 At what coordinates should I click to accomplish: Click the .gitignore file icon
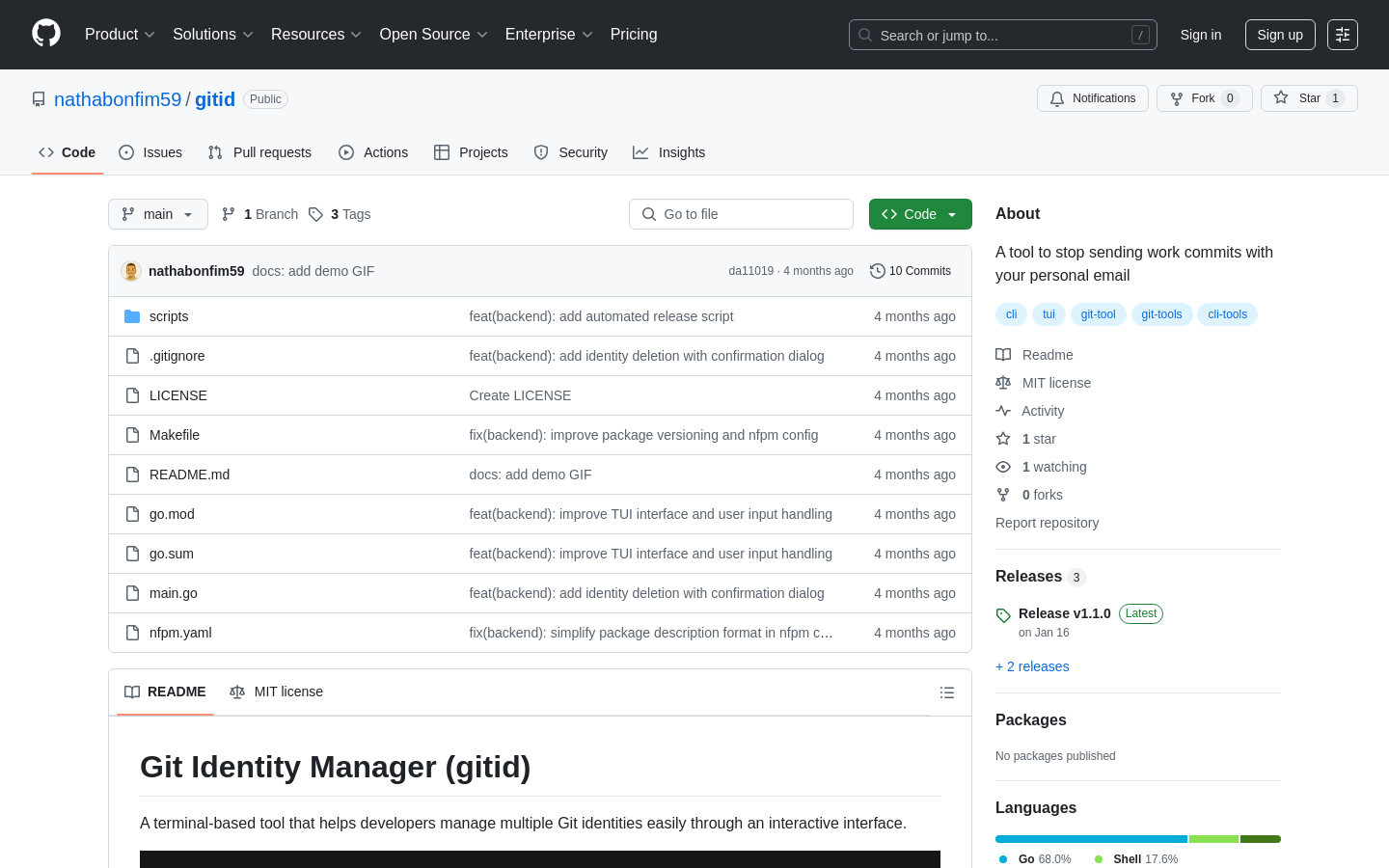[x=132, y=356]
